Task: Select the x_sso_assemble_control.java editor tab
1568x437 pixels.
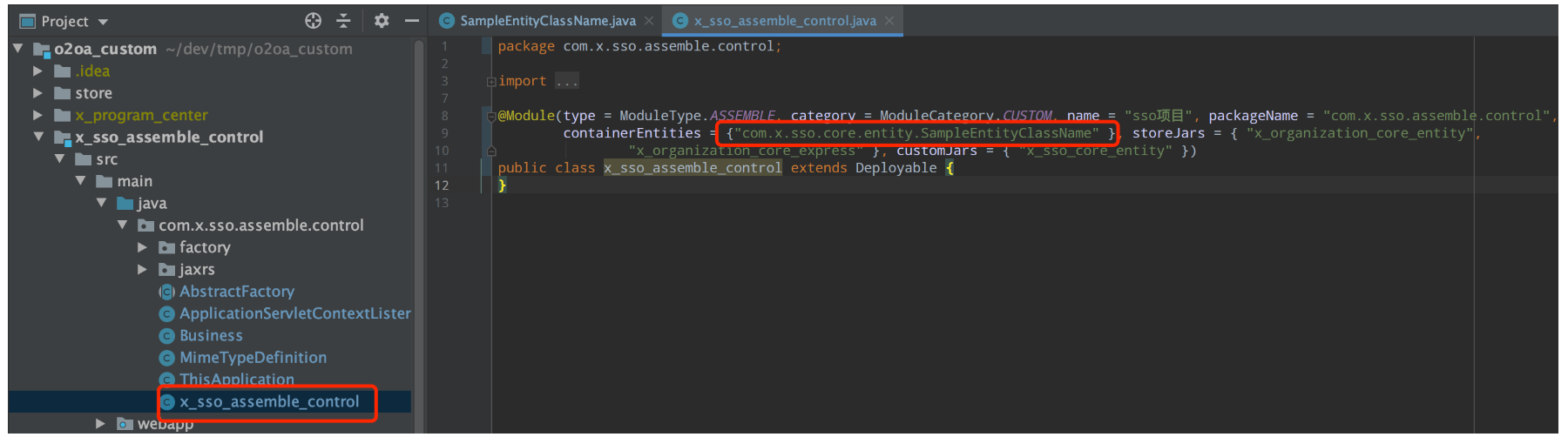Action: [784, 21]
